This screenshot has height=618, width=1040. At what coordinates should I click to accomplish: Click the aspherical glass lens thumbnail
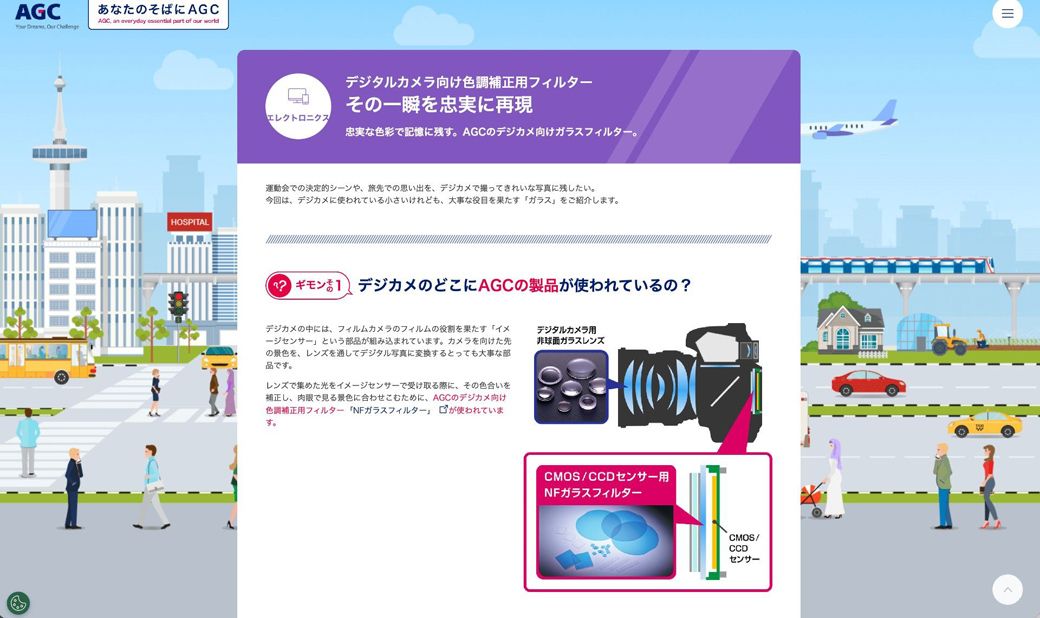tap(570, 386)
